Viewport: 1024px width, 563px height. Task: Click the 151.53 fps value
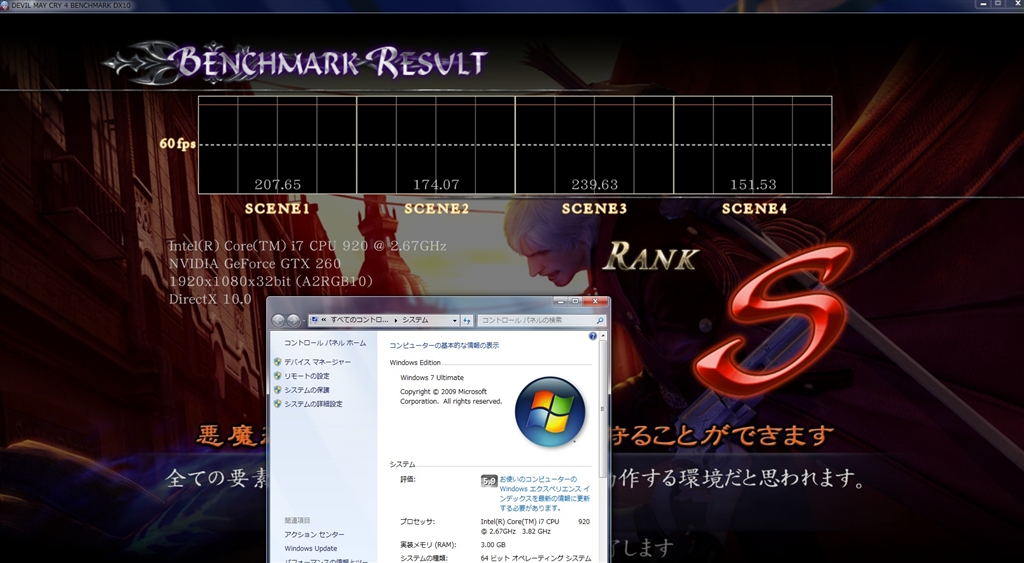[x=754, y=185]
